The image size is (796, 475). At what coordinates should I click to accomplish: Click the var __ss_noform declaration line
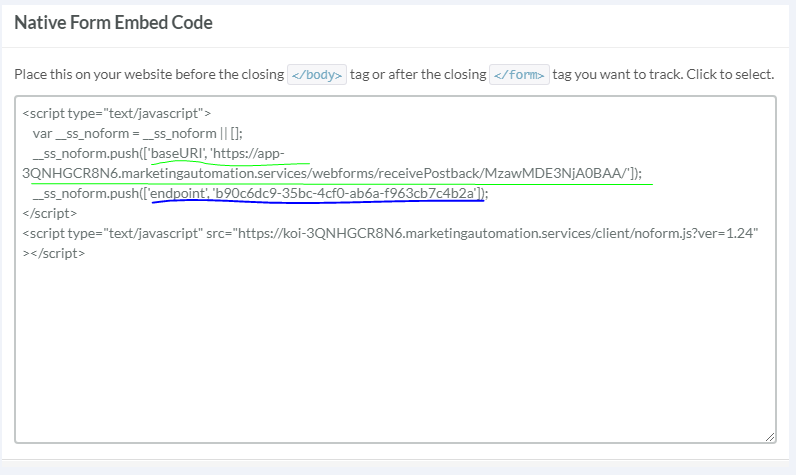(138, 134)
